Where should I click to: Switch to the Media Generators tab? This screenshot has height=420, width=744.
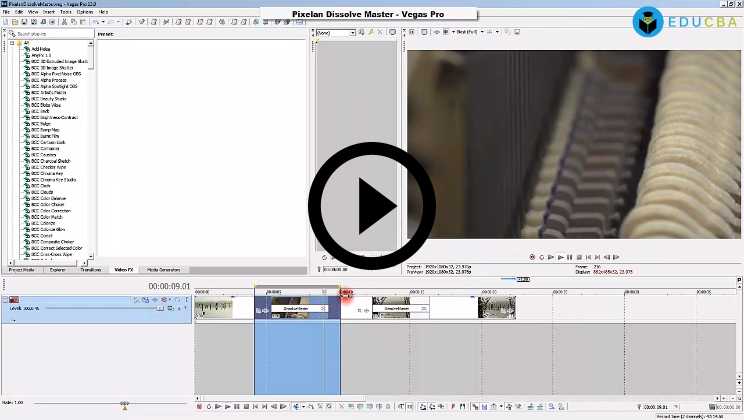pos(163,270)
